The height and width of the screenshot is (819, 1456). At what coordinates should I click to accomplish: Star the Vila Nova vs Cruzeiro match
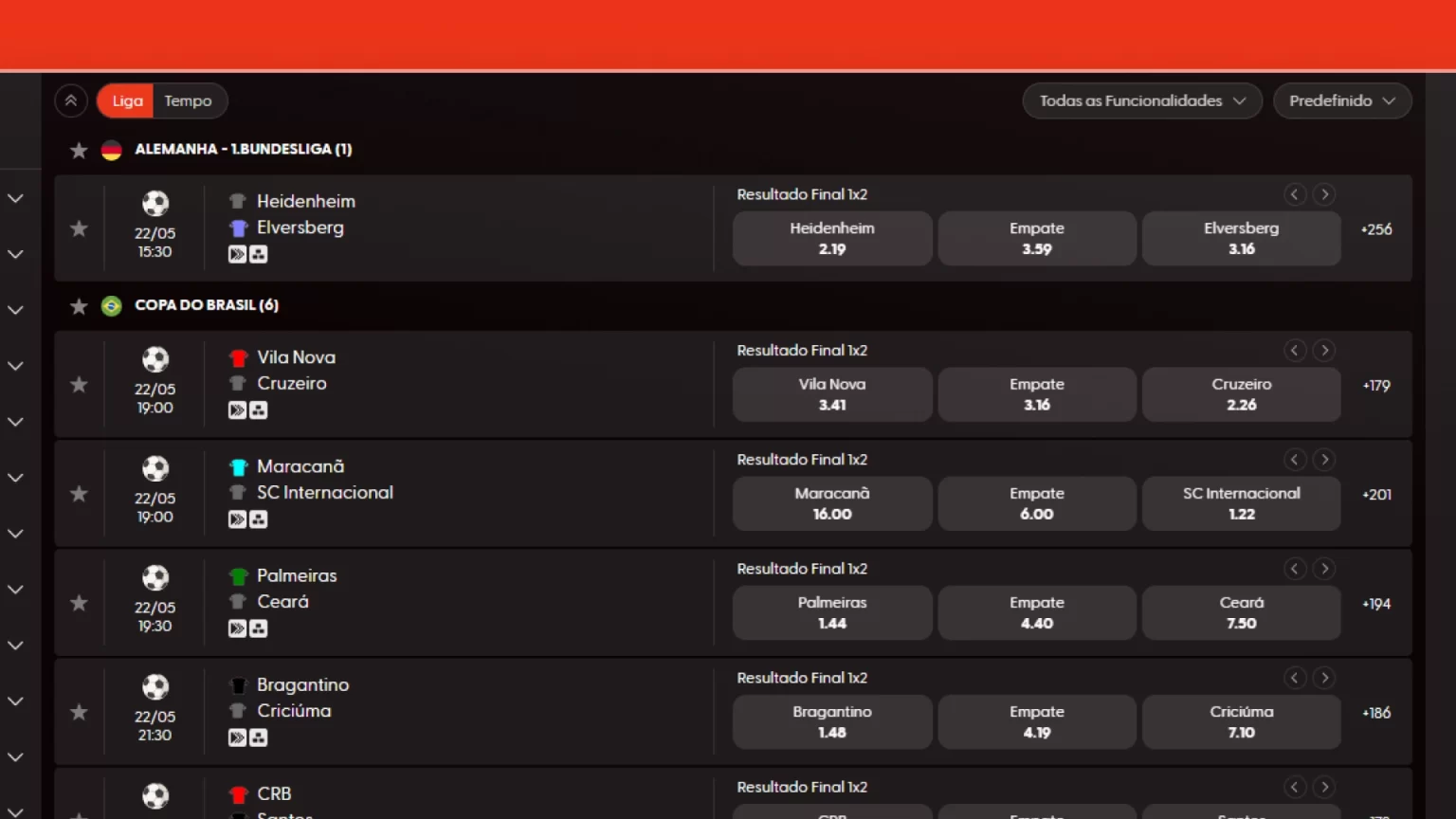(x=79, y=384)
